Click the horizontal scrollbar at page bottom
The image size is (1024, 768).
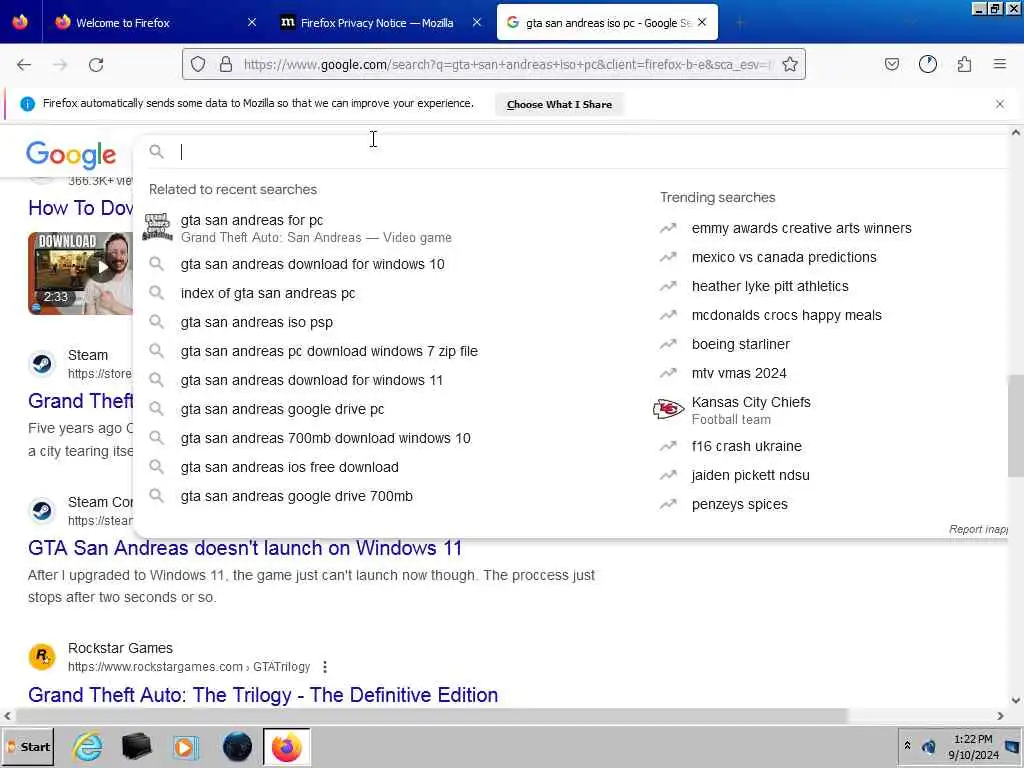(431, 716)
